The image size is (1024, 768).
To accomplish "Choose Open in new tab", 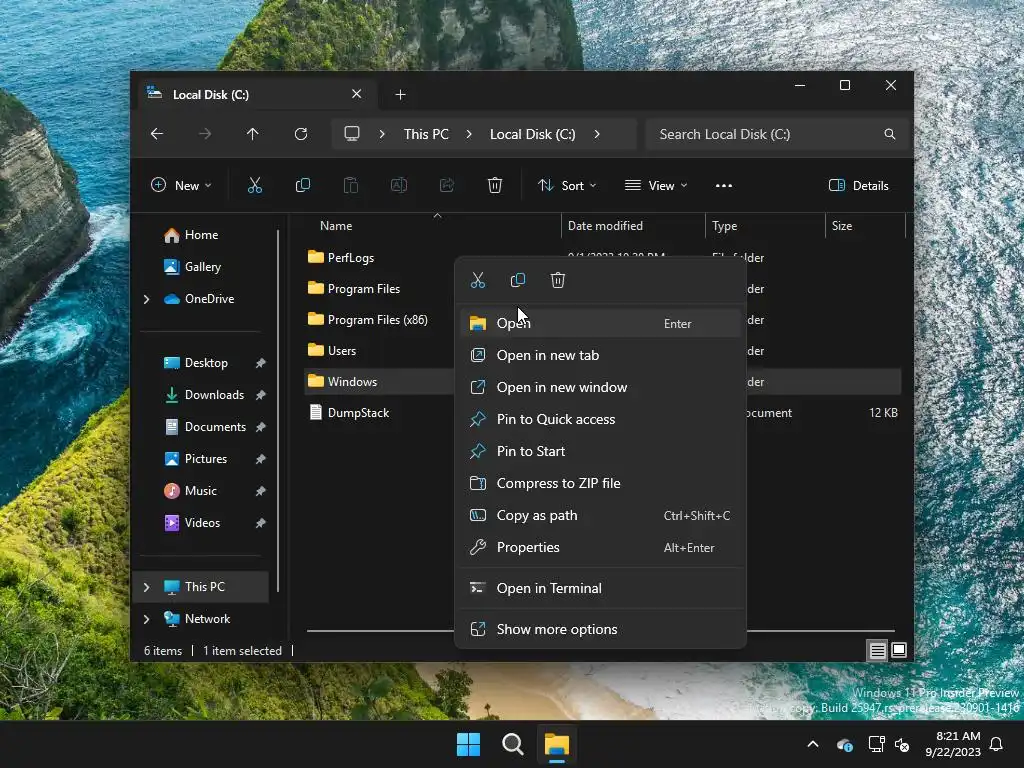I will (x=600, y=355).
